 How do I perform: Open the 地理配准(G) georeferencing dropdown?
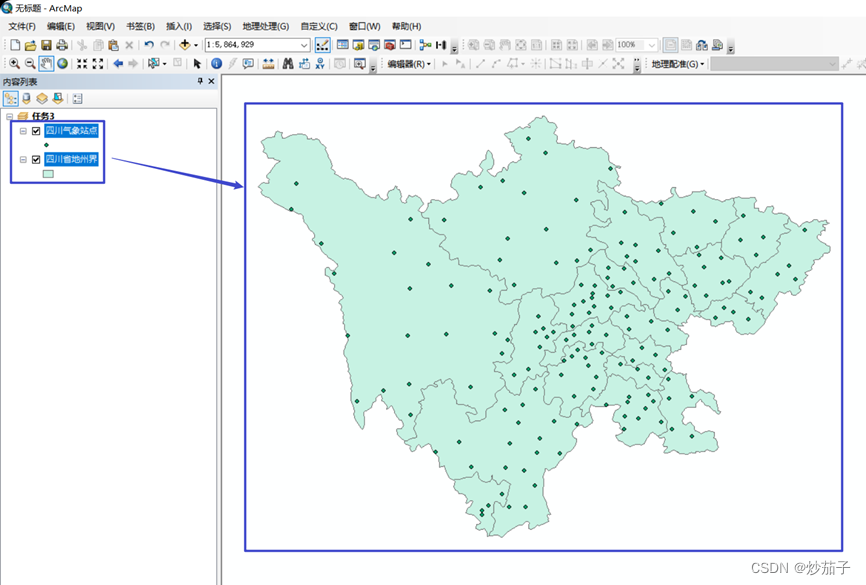[x=678, y=64]
